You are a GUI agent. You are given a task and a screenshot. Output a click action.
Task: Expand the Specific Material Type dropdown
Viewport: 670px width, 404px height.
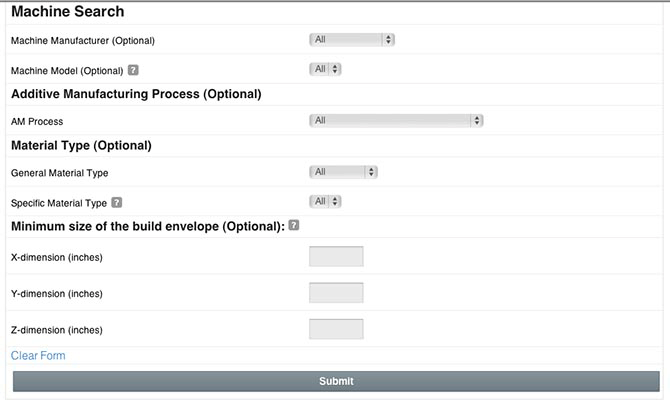point(325,201)
